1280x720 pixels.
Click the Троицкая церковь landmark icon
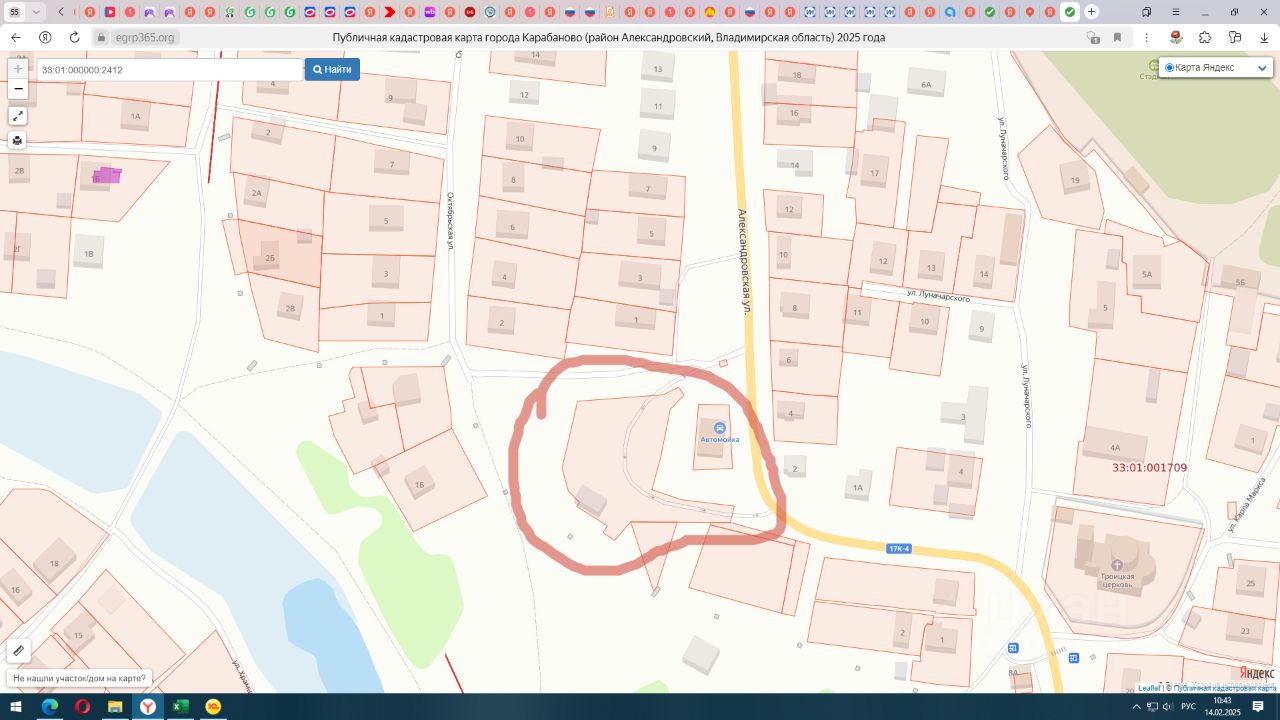1117,565
